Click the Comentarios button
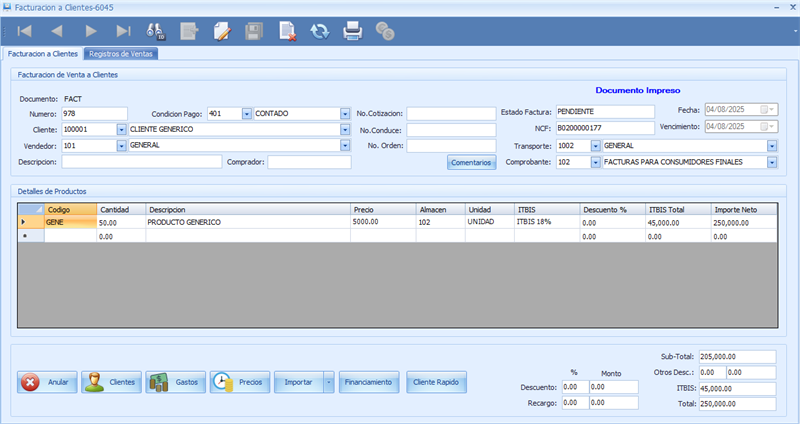This screenshot has width=800, height=424. tap(471, 162)
